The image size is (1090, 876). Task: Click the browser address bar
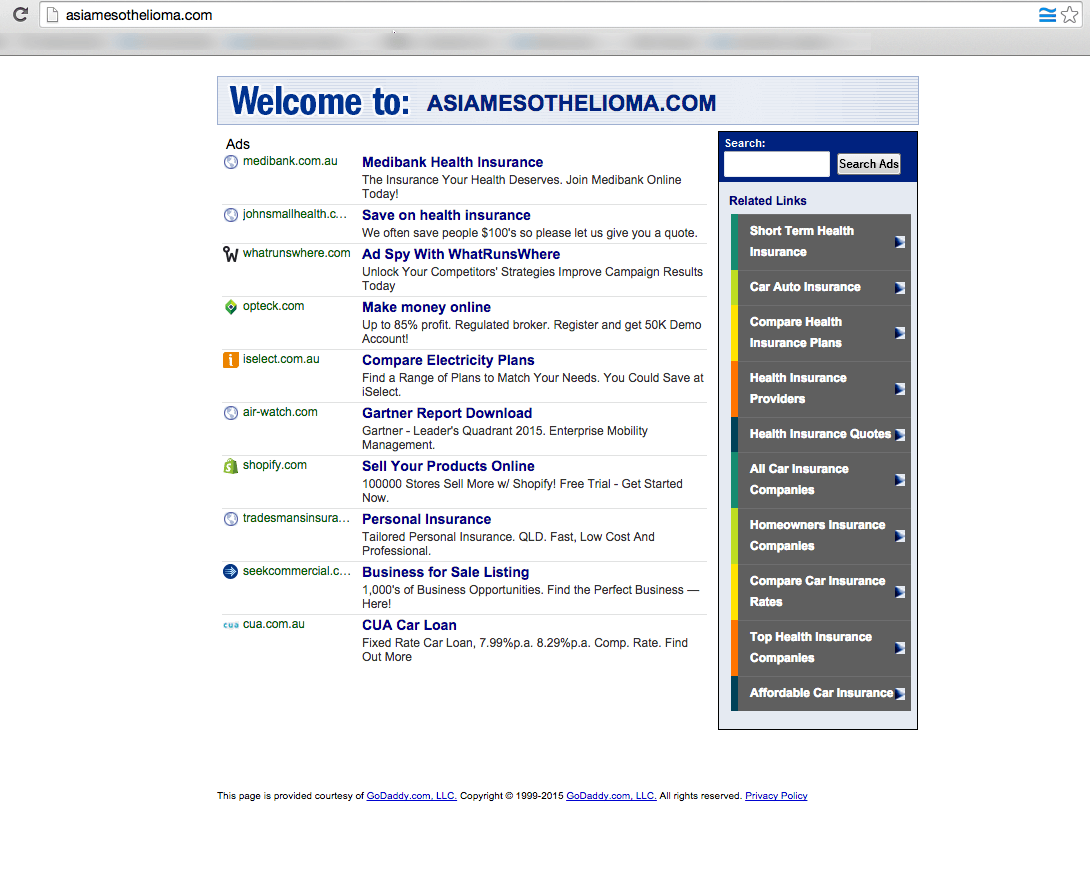click(300, 15)
